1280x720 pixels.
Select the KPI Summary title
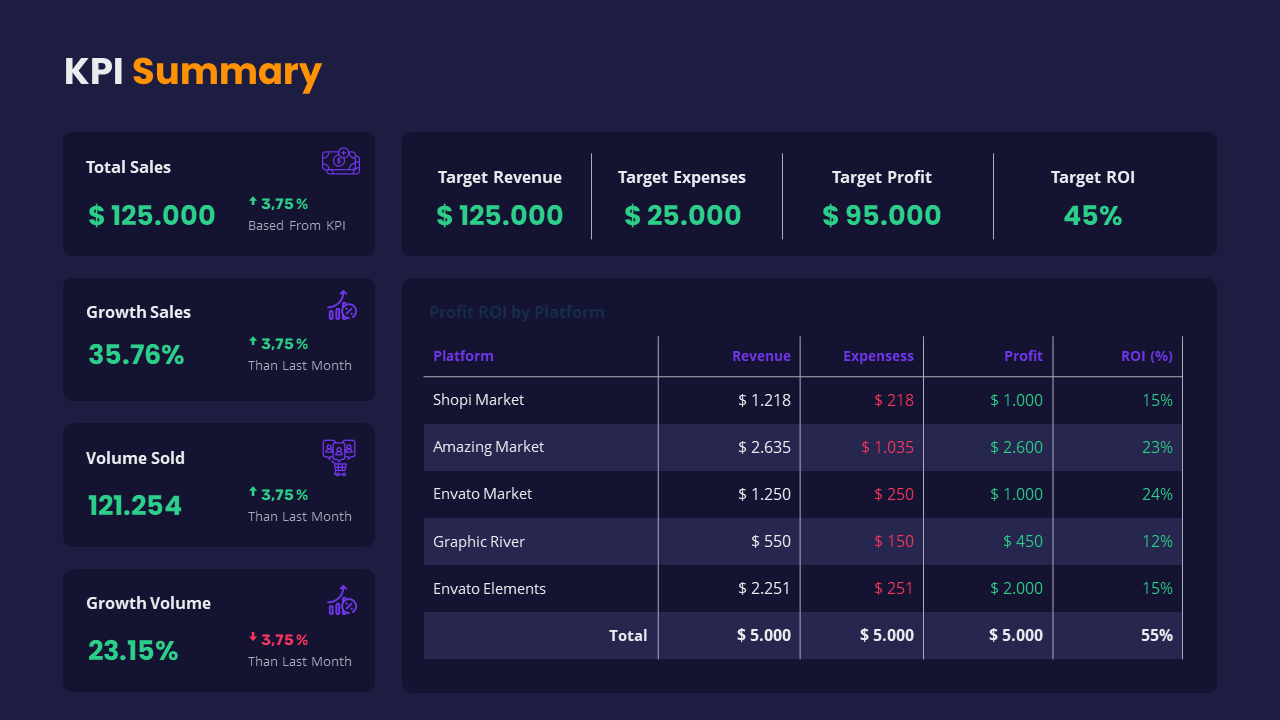[193, 72]
